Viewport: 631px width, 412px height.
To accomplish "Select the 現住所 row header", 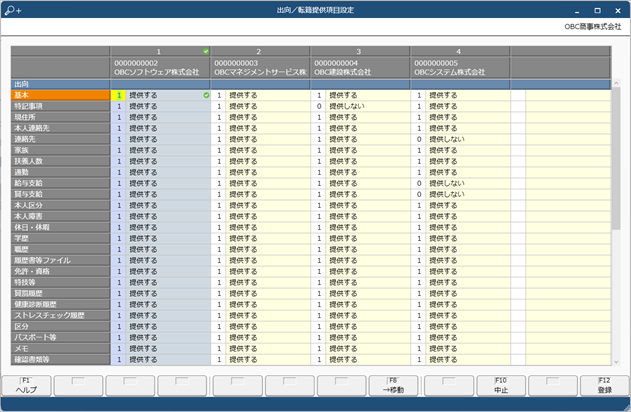I will pos(60,117).
